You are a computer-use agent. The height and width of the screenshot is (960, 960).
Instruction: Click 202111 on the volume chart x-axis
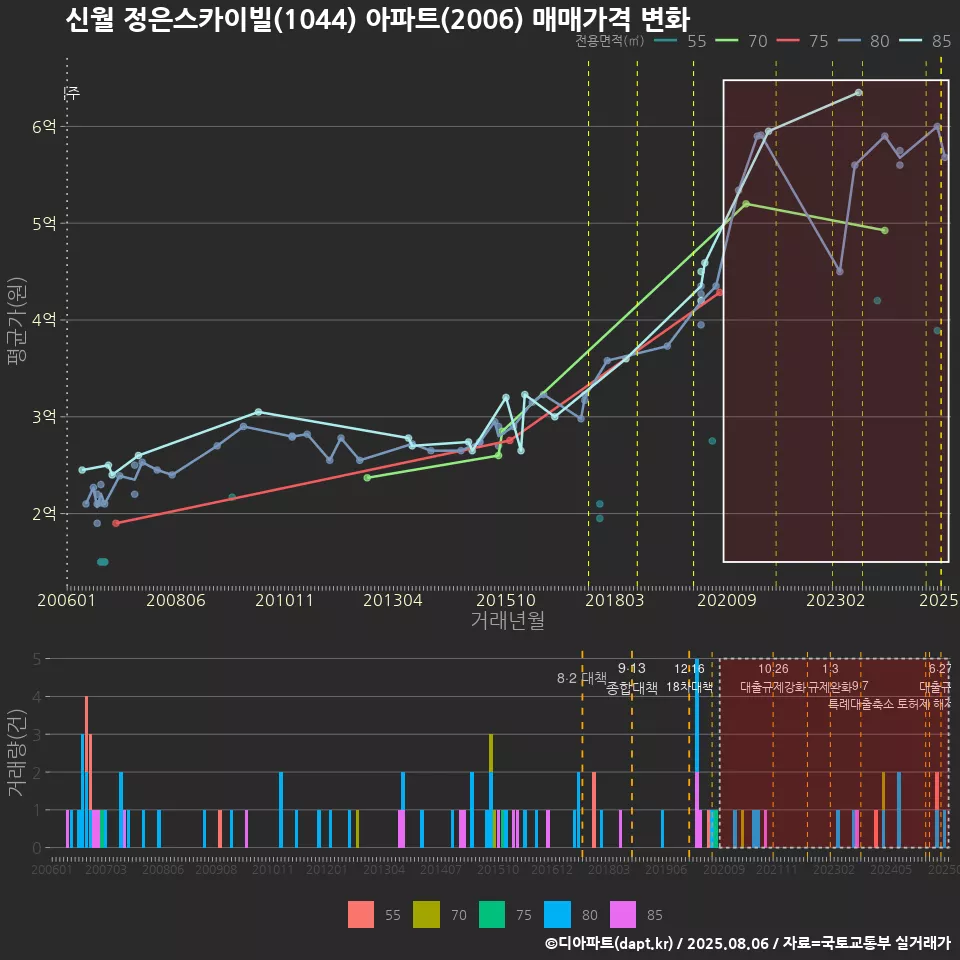click(776, 869)
